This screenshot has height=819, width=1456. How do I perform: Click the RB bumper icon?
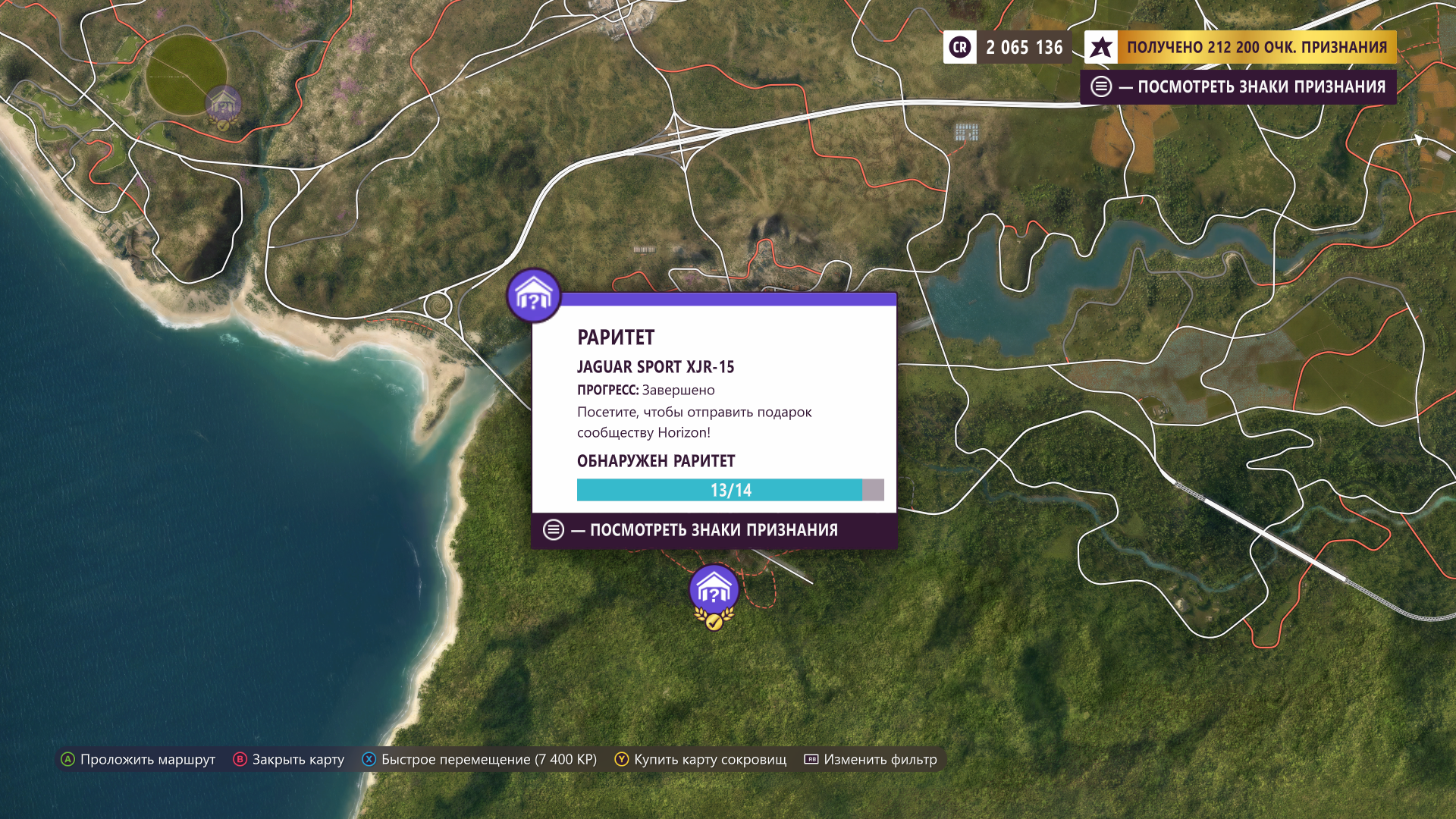[x=811, y=759]
